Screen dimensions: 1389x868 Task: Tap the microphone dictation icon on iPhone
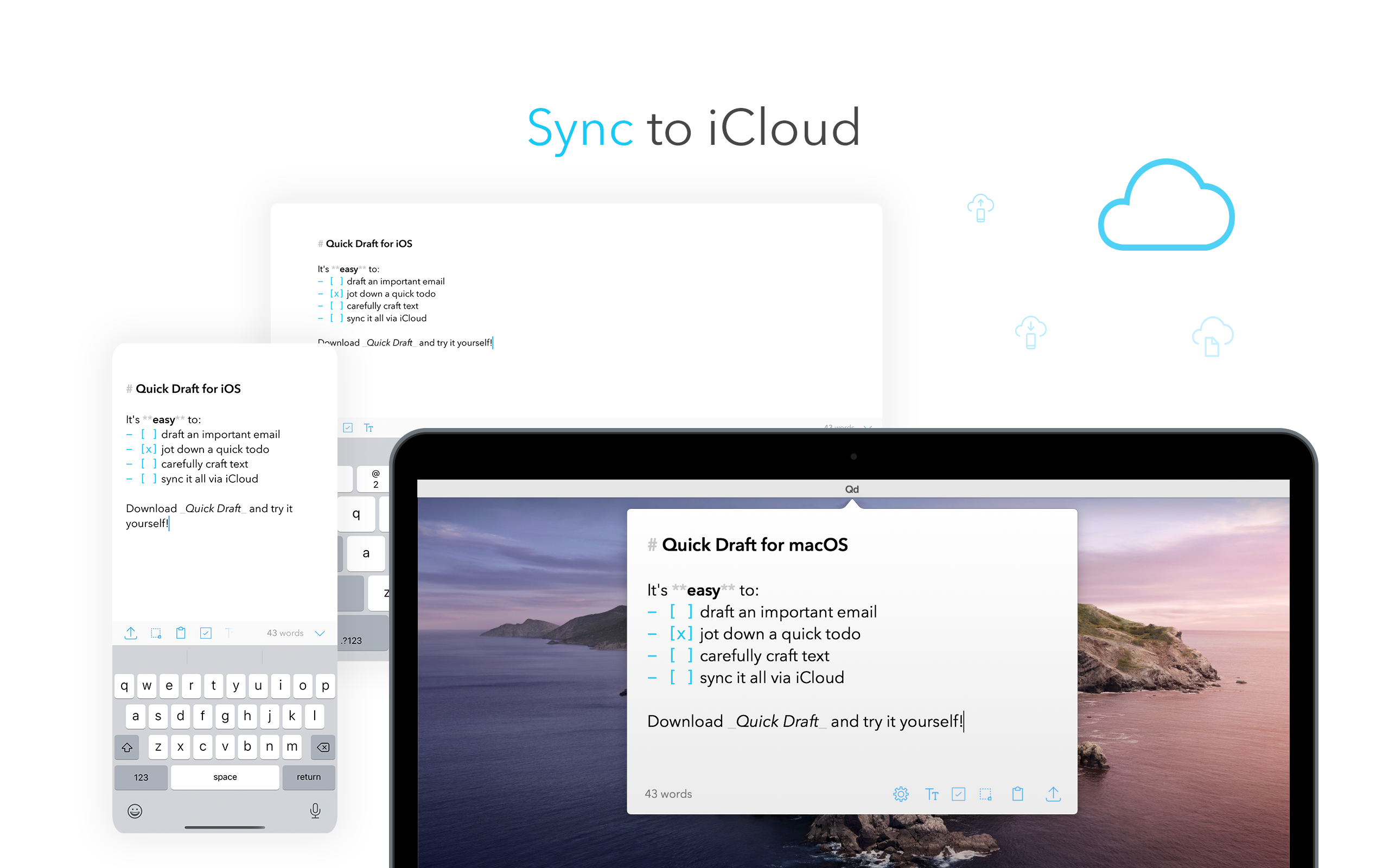[315, 810]
